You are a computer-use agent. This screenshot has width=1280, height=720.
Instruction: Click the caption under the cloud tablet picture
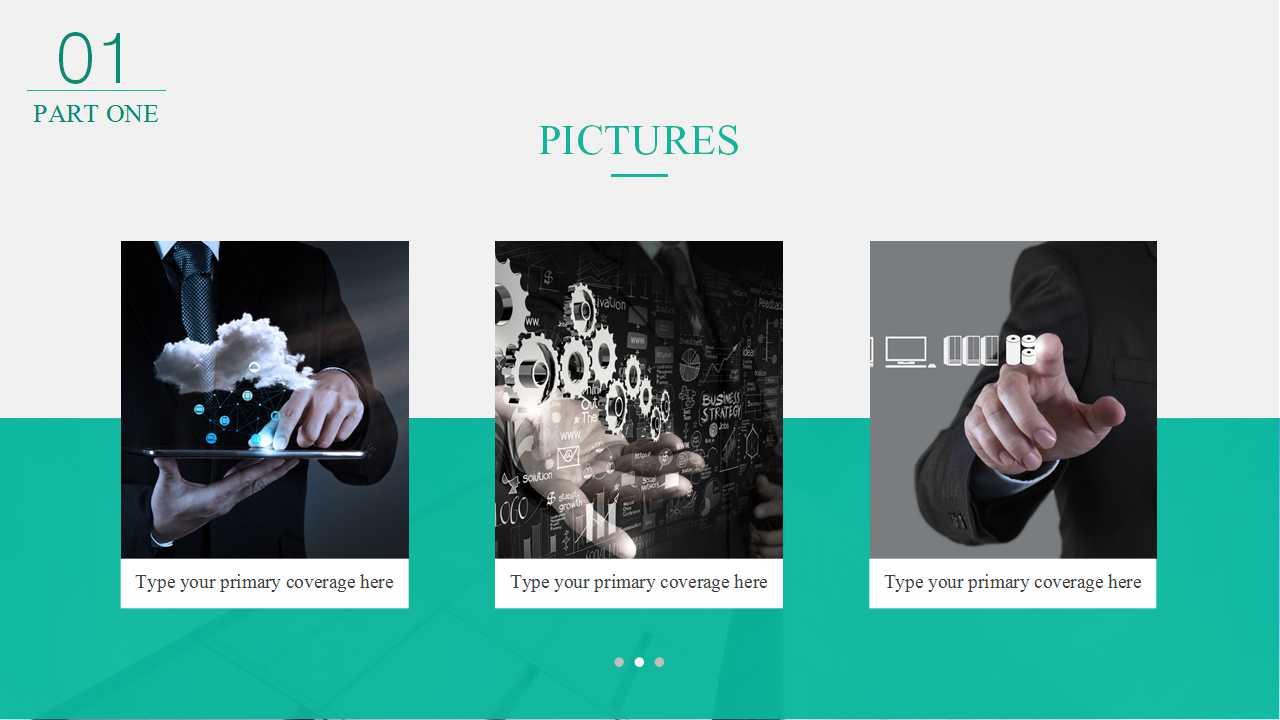tap(265, 583)
